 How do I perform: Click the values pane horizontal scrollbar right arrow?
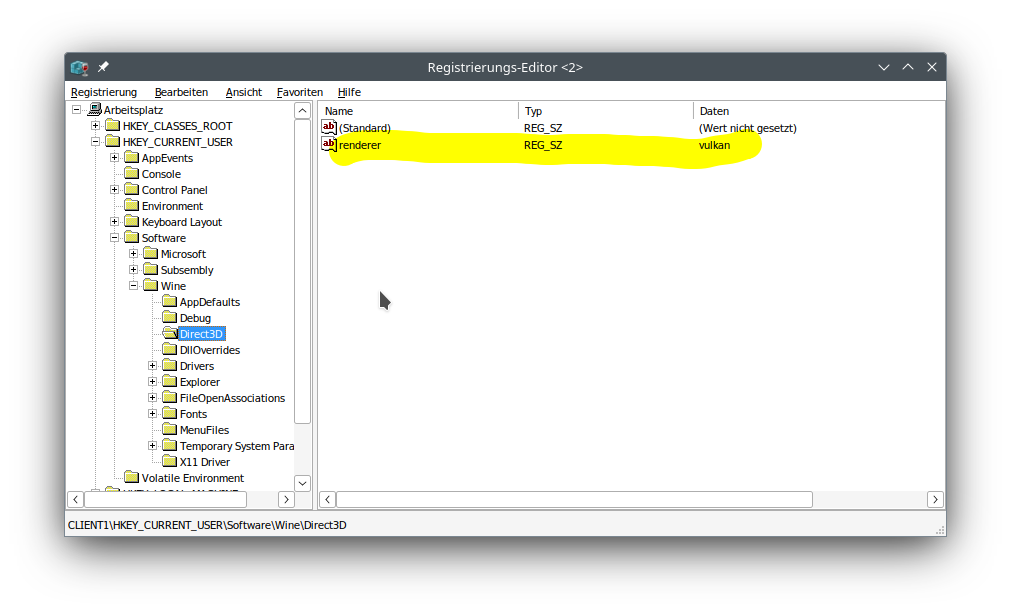point(935,499)
